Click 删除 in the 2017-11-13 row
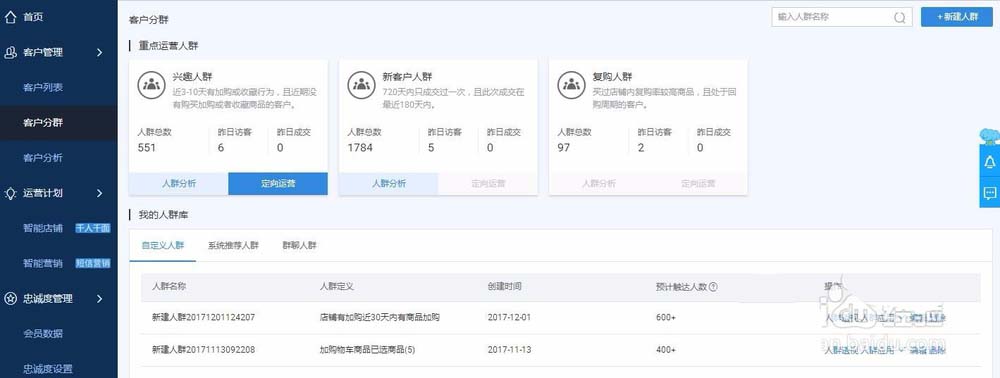 [x=938, y=351]
